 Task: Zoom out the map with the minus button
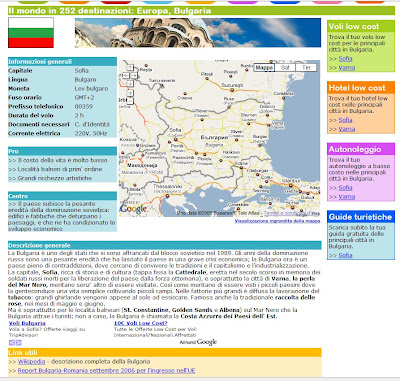[130, 101]
